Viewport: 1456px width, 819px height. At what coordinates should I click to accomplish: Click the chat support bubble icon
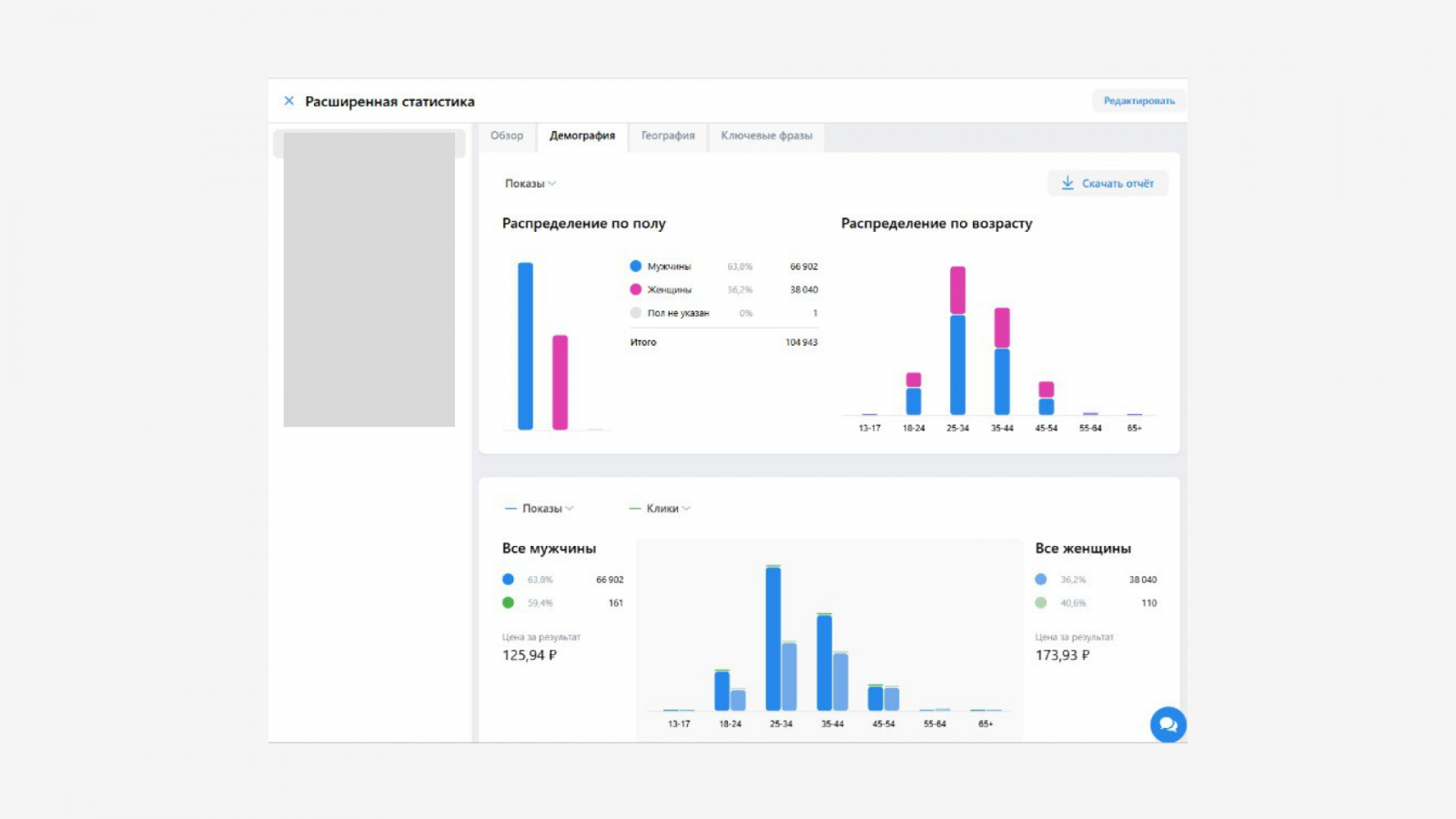point(1168,725)
